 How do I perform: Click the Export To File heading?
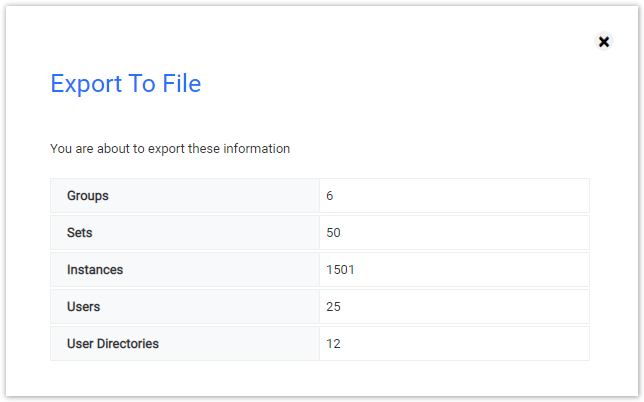pos(126,84)
